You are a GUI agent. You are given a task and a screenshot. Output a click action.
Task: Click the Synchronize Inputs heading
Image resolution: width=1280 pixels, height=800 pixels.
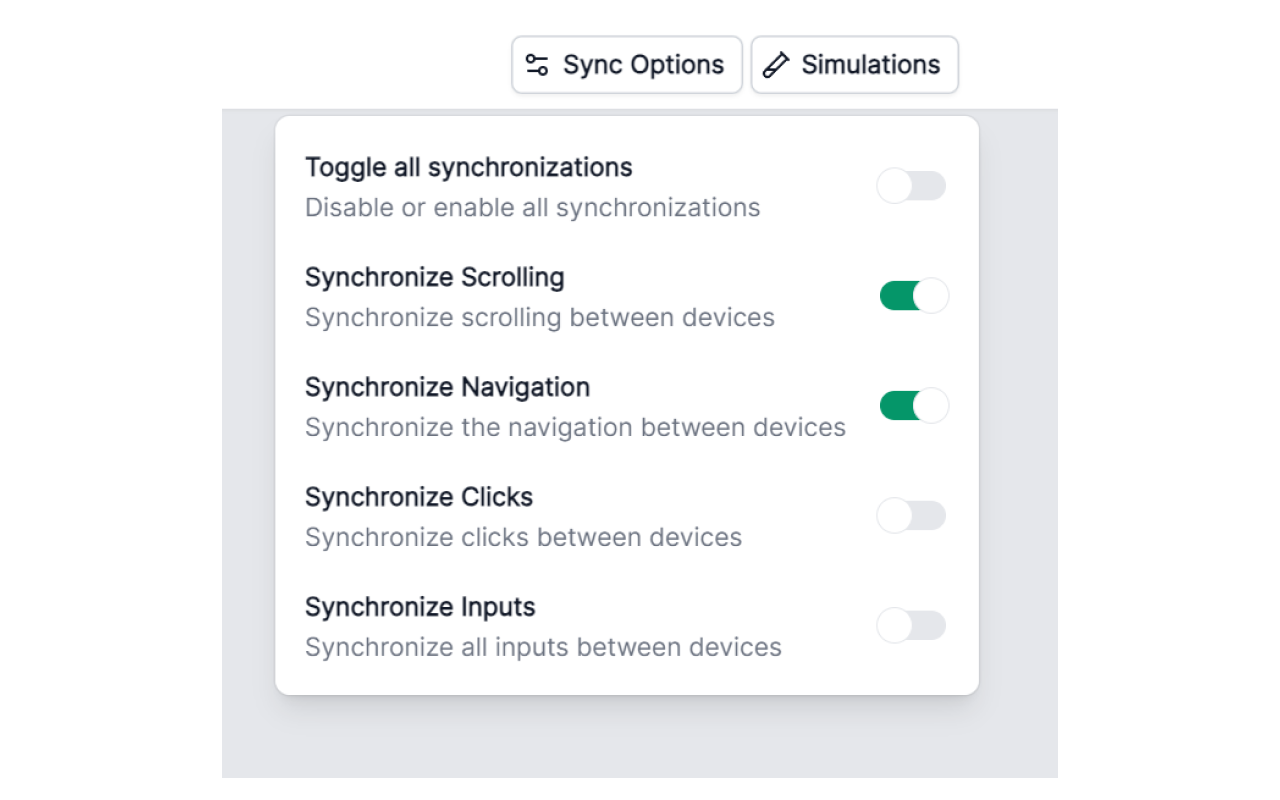pos(420,607)
